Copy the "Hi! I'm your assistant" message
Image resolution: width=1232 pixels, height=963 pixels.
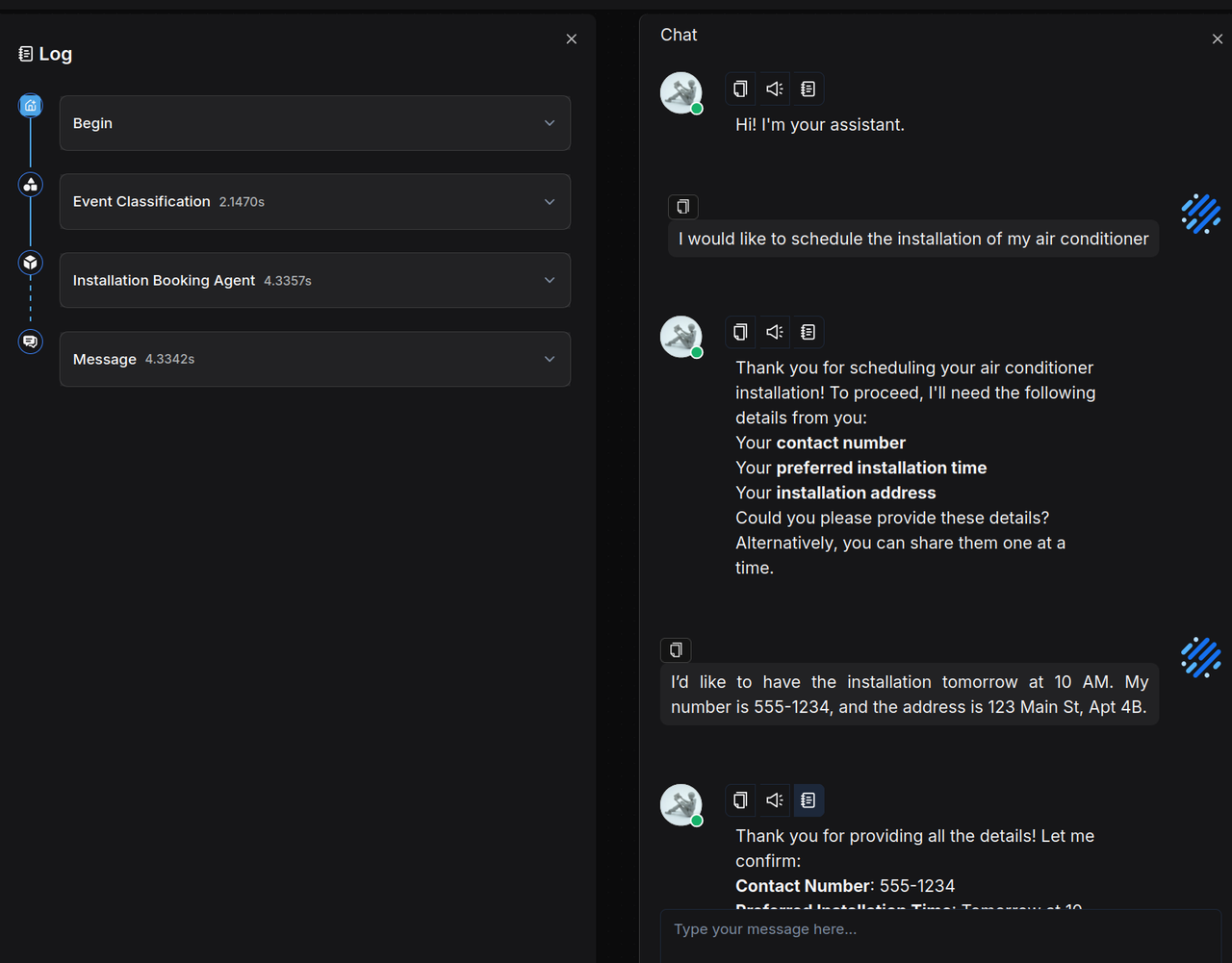pos(740,89)
